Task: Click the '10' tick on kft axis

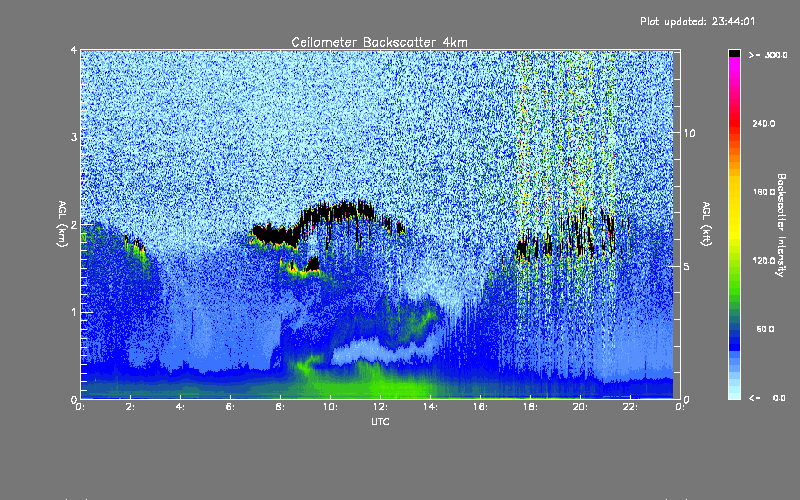Action: (689, 133)
